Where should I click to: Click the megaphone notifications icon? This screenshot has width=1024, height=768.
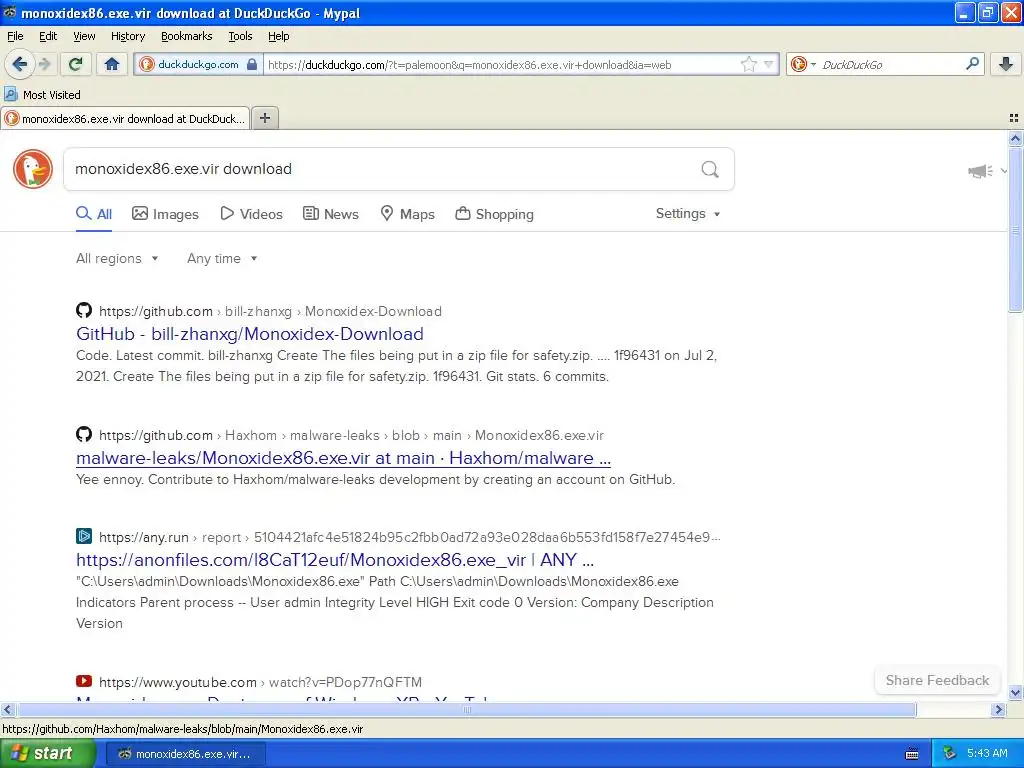[x=980, y=171]
